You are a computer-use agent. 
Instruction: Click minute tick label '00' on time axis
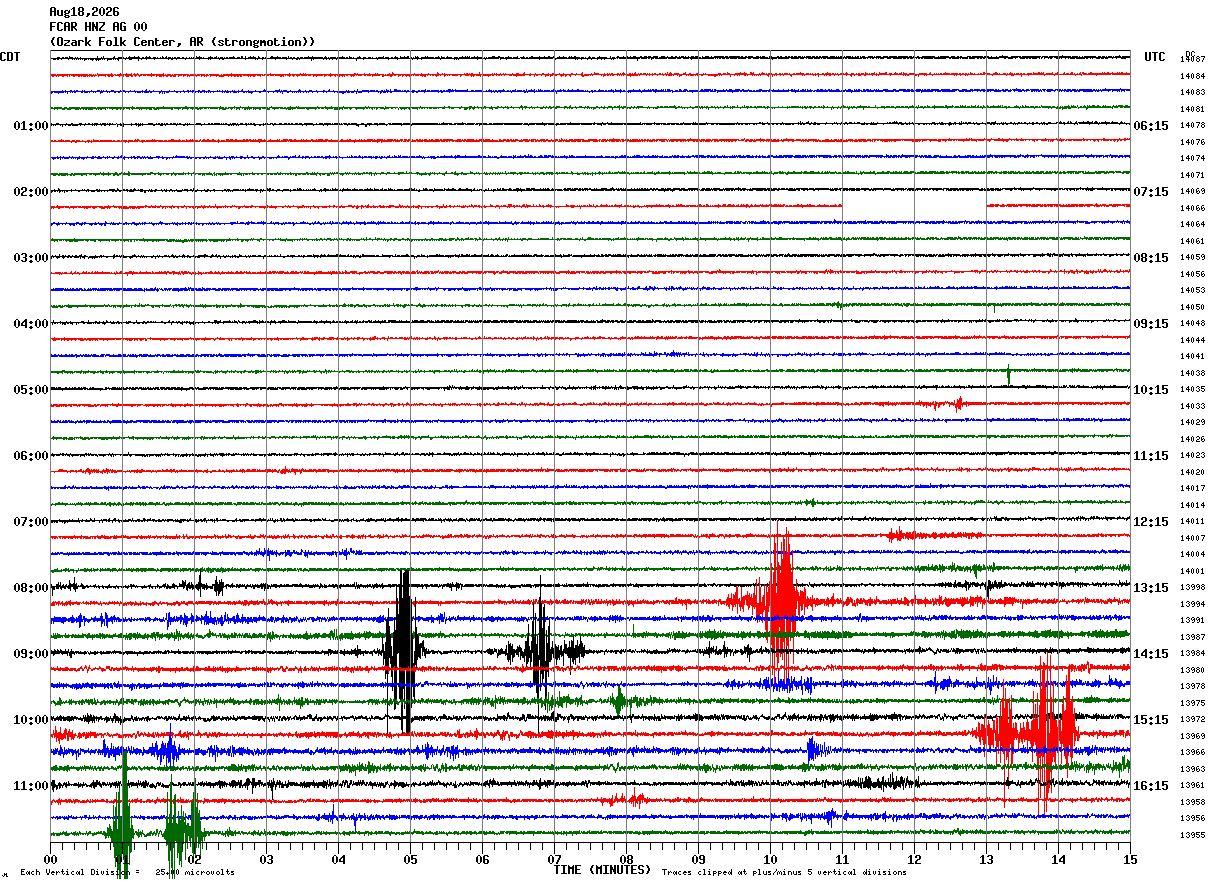coord(50,860)
